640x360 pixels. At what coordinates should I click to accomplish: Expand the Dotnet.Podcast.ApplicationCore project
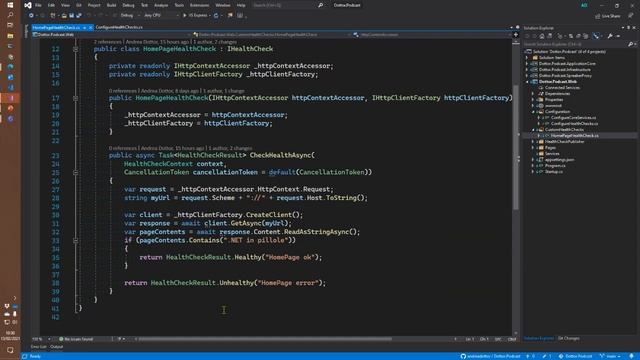click(x=527, y=64)
